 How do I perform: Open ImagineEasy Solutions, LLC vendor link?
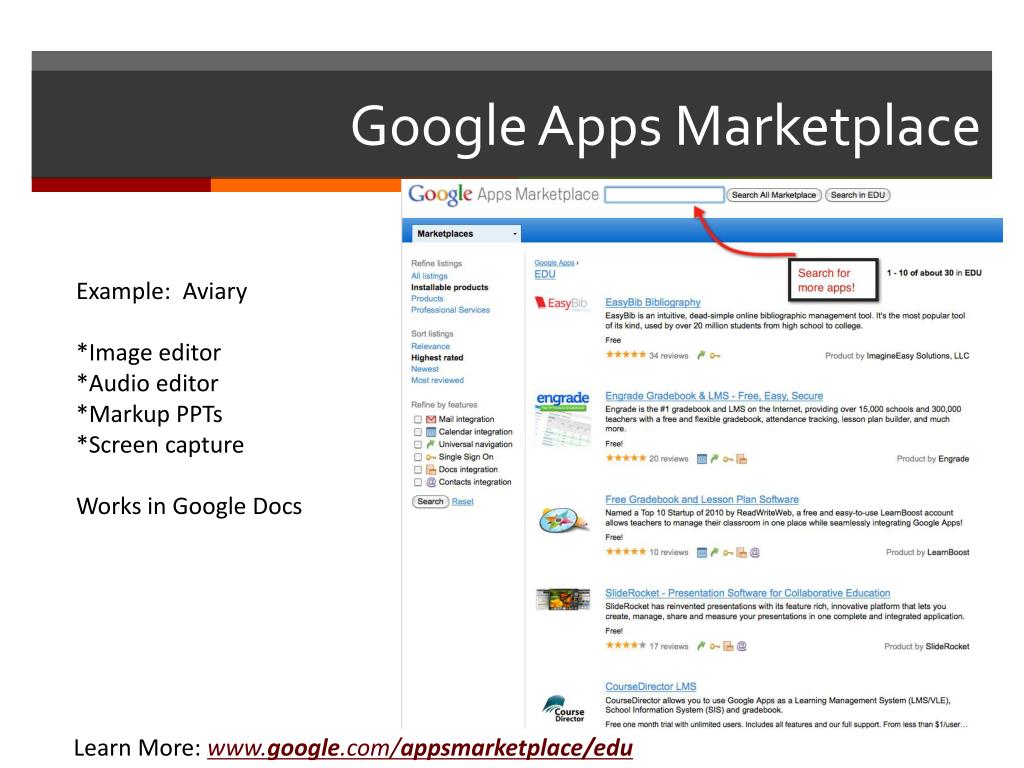(918, 356)
